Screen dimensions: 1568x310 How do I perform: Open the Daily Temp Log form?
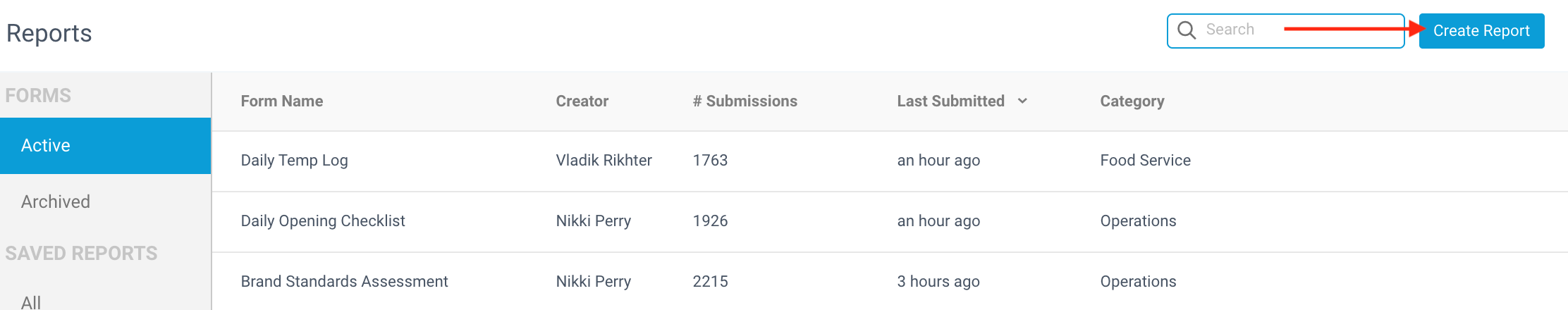point(294,161)
